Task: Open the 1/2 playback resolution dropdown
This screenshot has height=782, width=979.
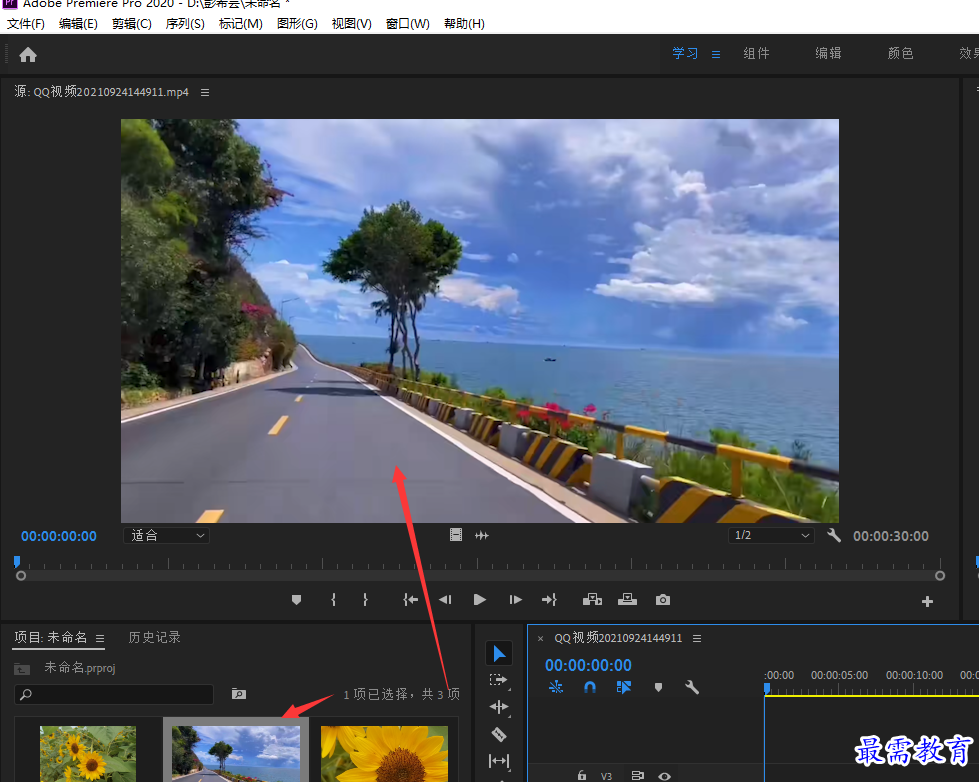Action: point(771,535)
